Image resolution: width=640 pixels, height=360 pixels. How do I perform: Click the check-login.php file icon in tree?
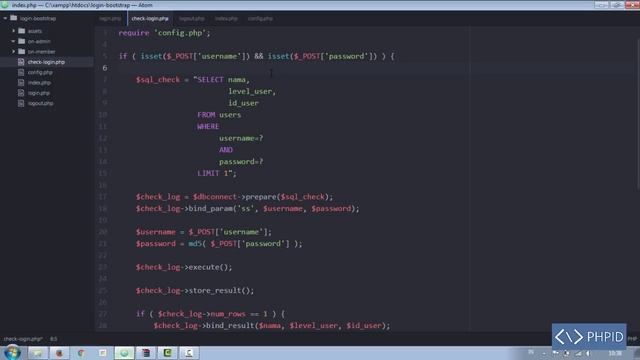coord(21,62)
